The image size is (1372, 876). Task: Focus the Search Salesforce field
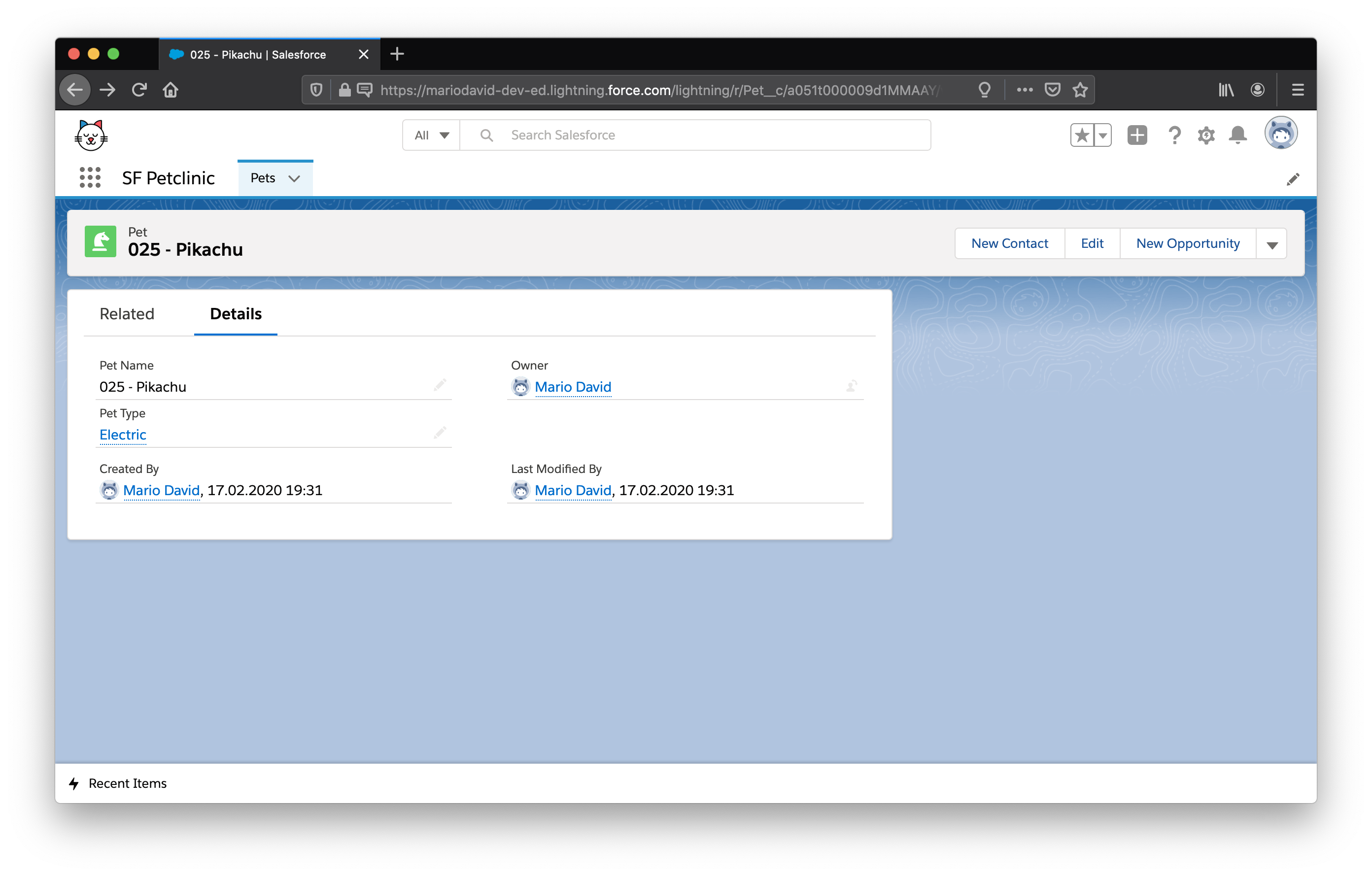695,135
